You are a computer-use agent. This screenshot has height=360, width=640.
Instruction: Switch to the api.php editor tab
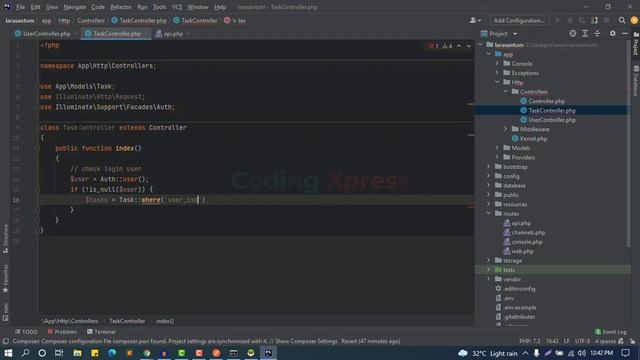click(x=172, y=34)
